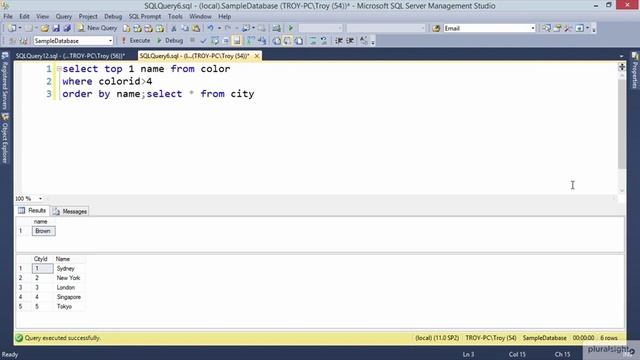Click the split editor icon above vertical scrollbar

[622, 67]
